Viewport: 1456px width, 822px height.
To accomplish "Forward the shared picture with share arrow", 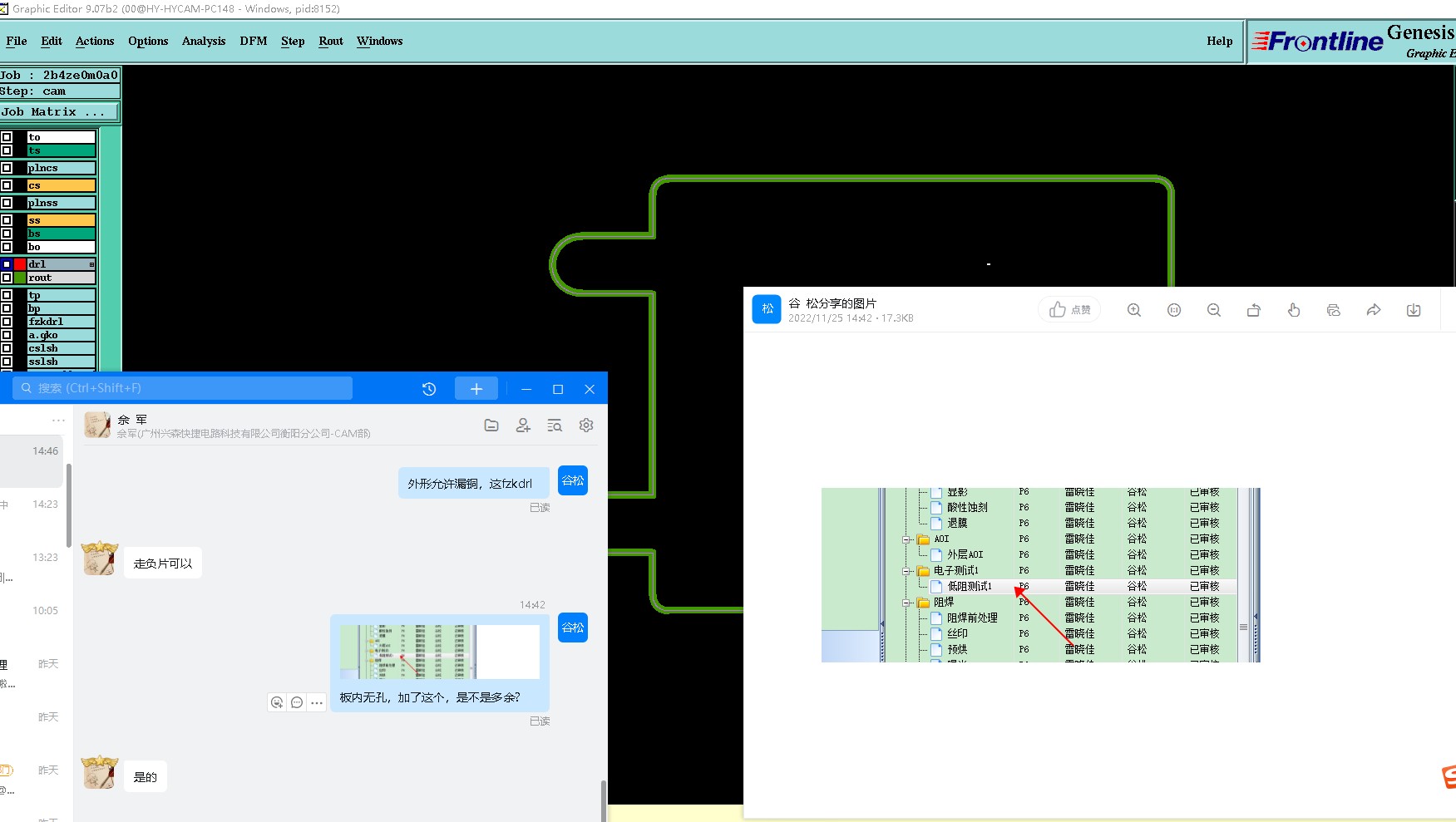I will pos(1374,310).
